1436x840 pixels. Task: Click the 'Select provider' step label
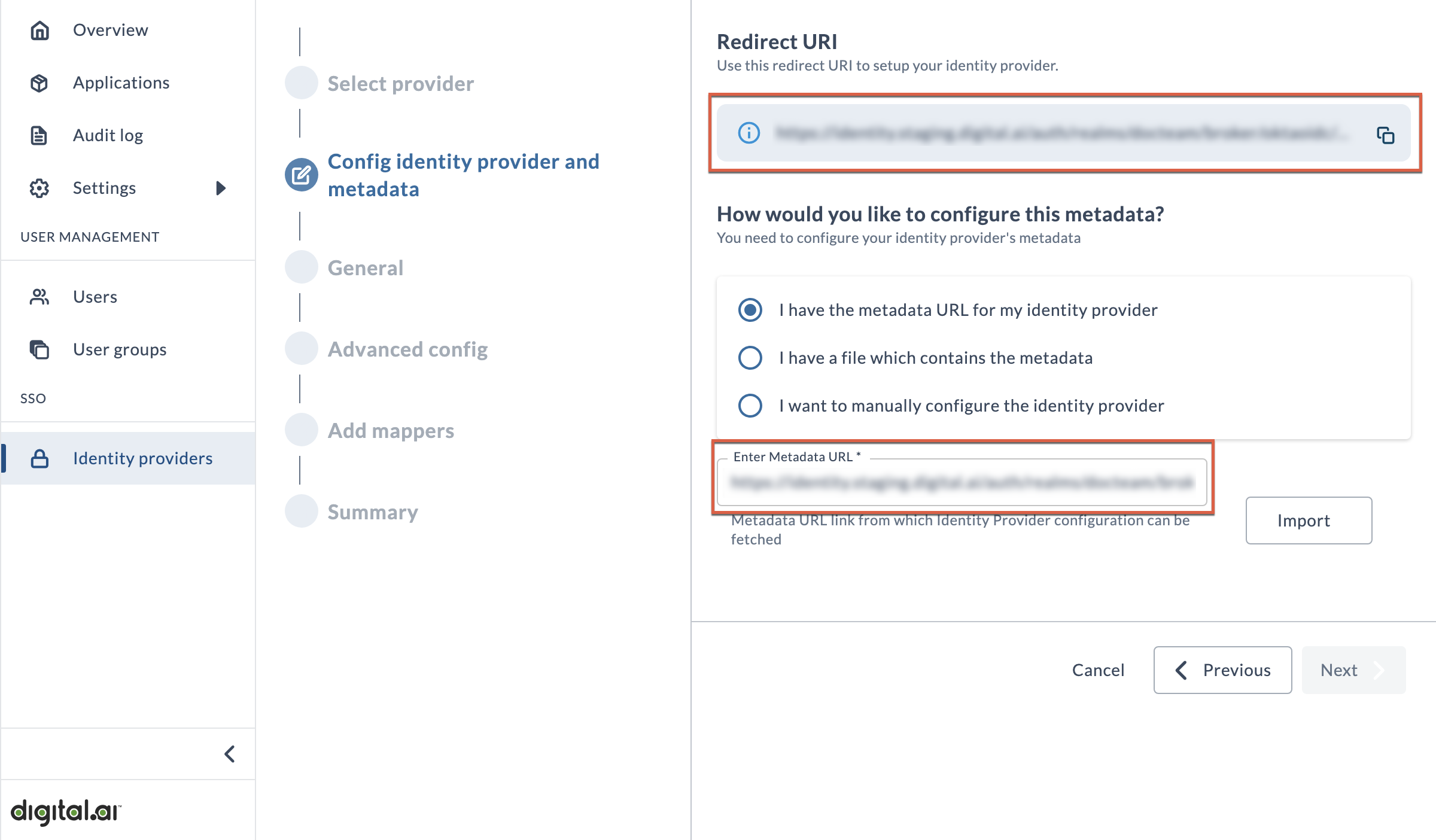(x=401, y=84)
